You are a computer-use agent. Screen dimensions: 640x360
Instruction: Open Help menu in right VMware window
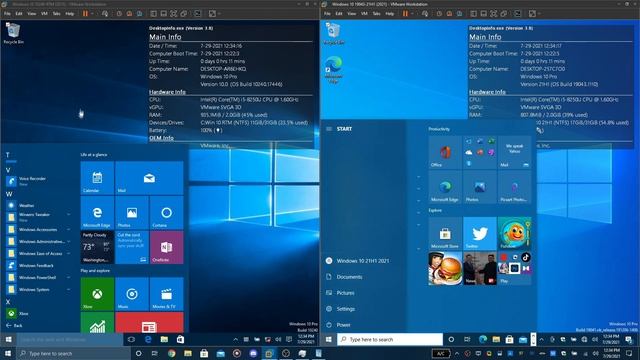tap(390, 13)
